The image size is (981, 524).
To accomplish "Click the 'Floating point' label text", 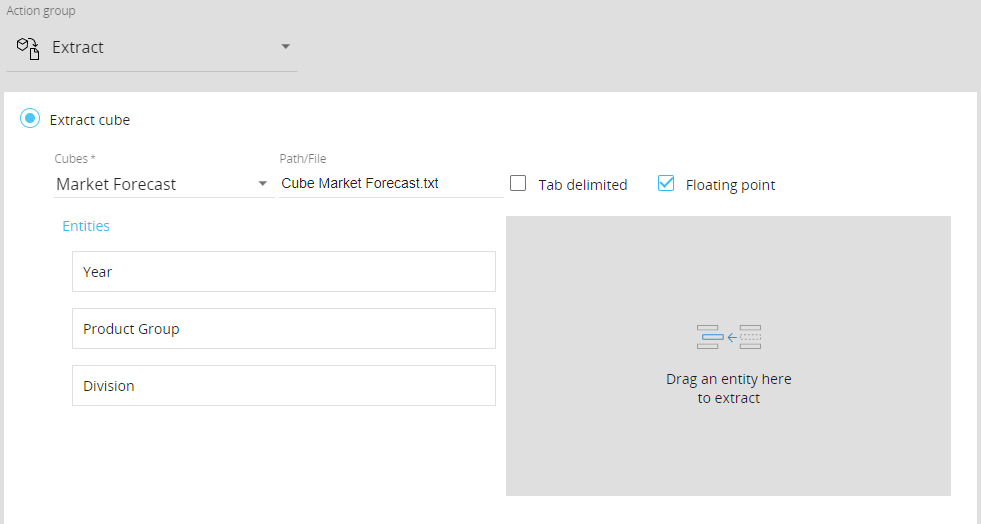I will (730, 185).
